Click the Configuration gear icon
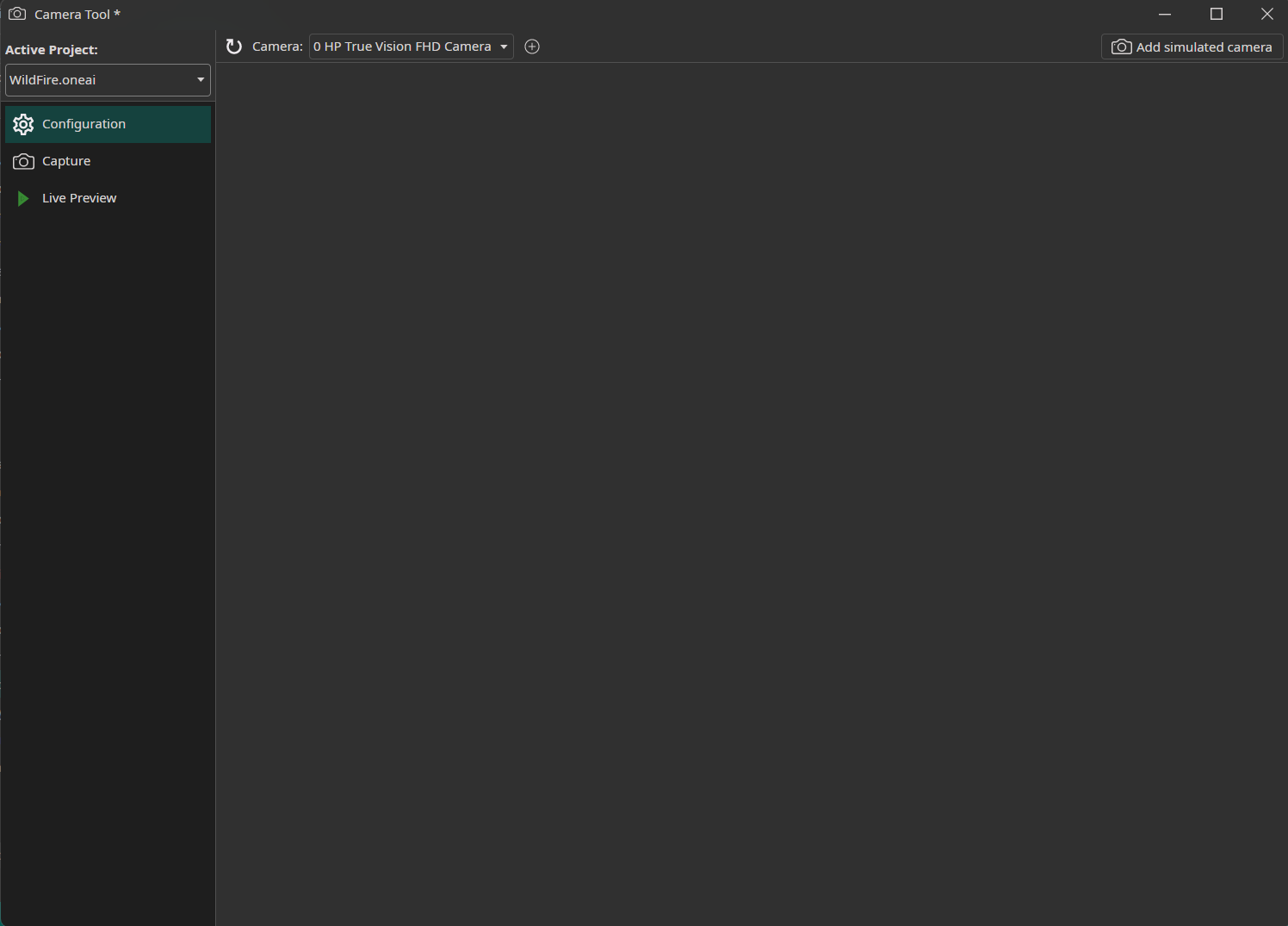Screen dimensions: 1288x926 click(23, 124)
